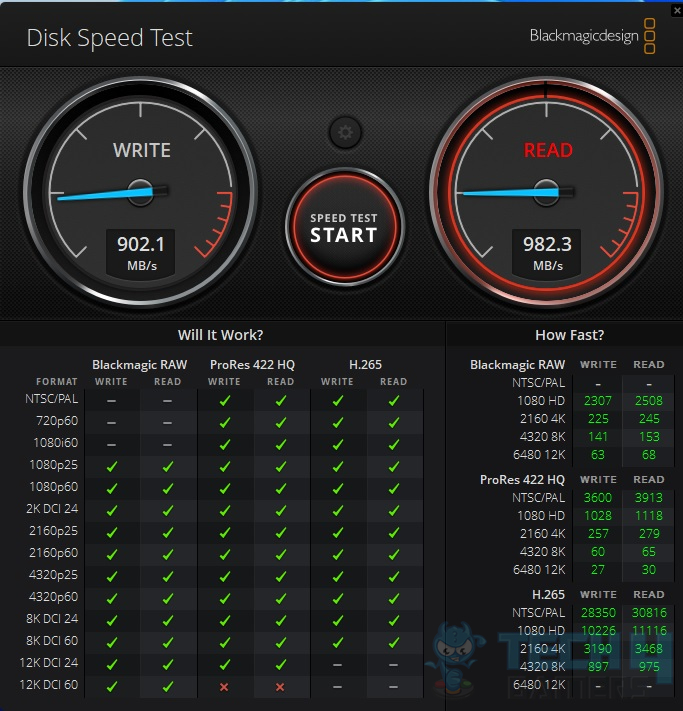Click the H.265 read checkmark for 2160p60
The width and height of the screenshot is (683, 711).
[394, 554]
